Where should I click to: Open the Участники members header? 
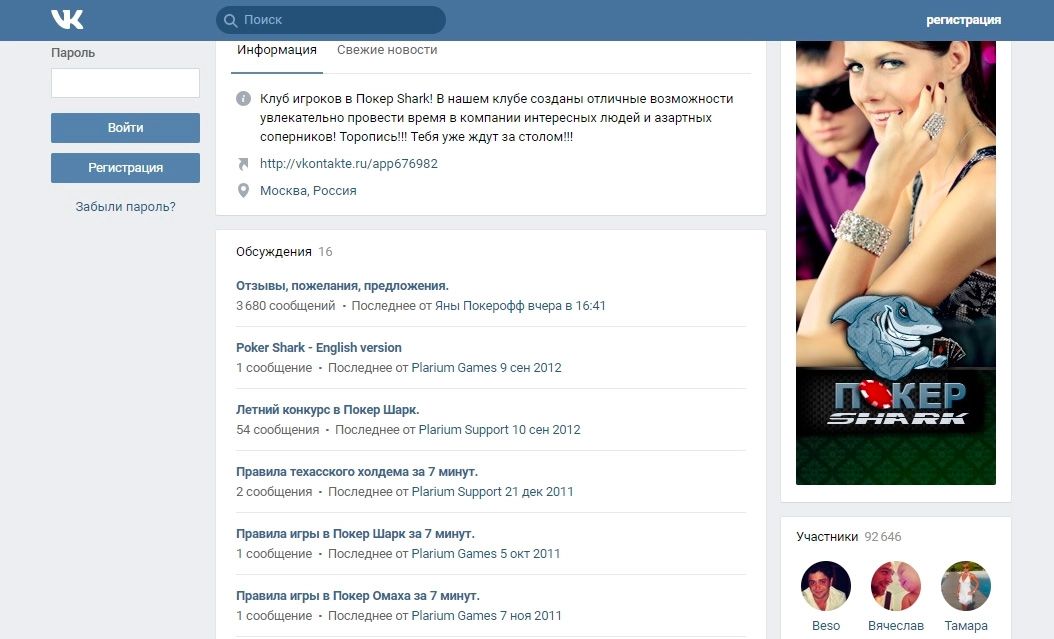pyautogui.click(x=827, y=537)
